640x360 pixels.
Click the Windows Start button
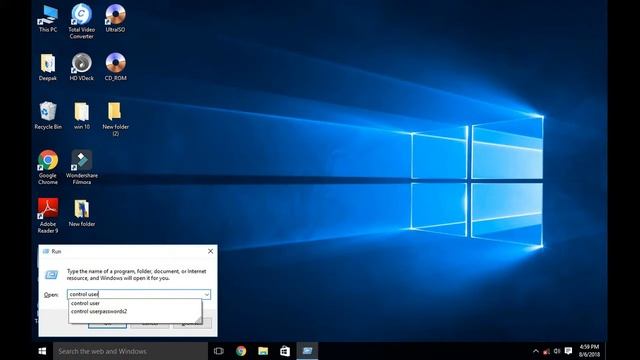42,351
